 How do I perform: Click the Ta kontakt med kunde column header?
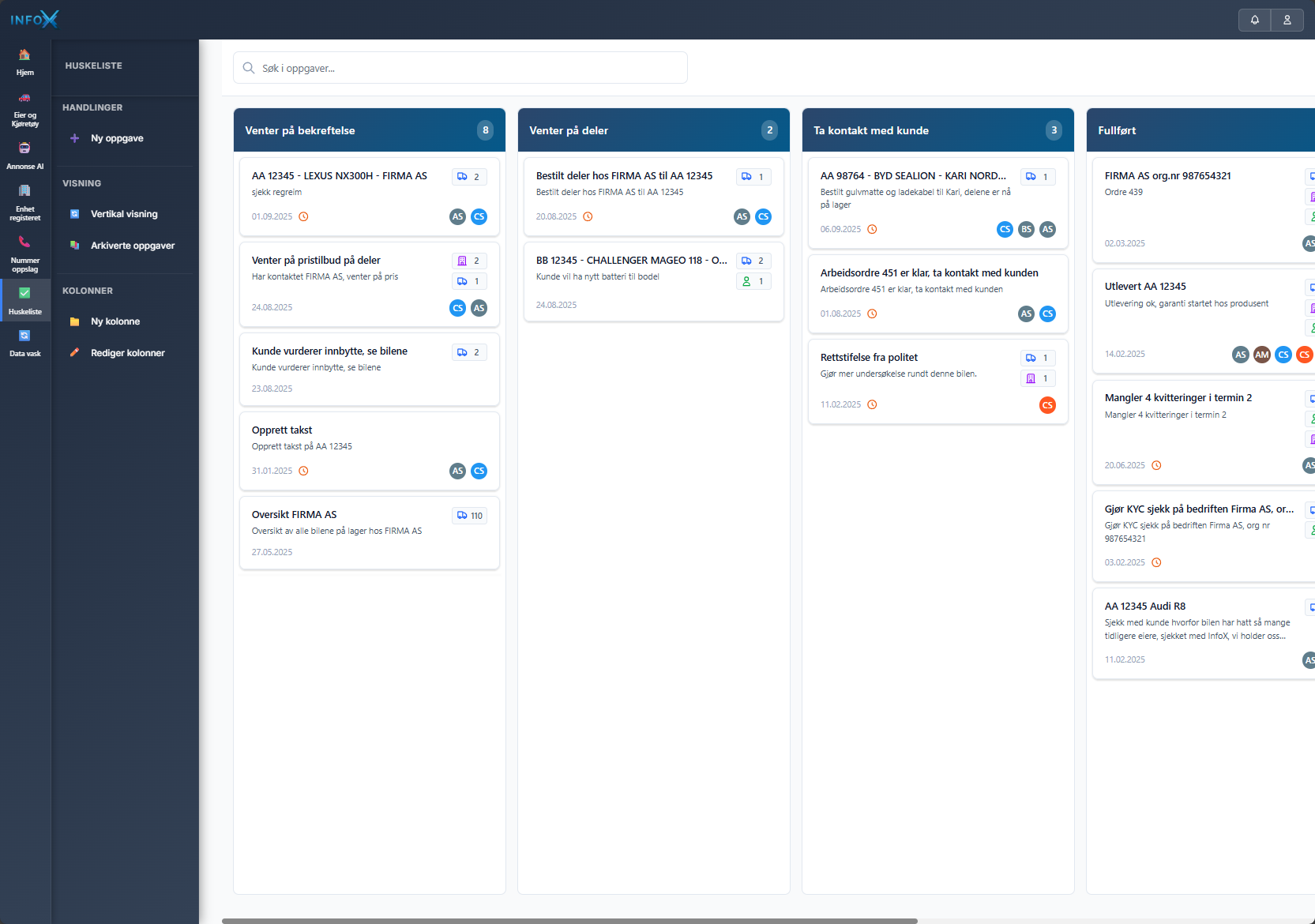pos(937,130)
